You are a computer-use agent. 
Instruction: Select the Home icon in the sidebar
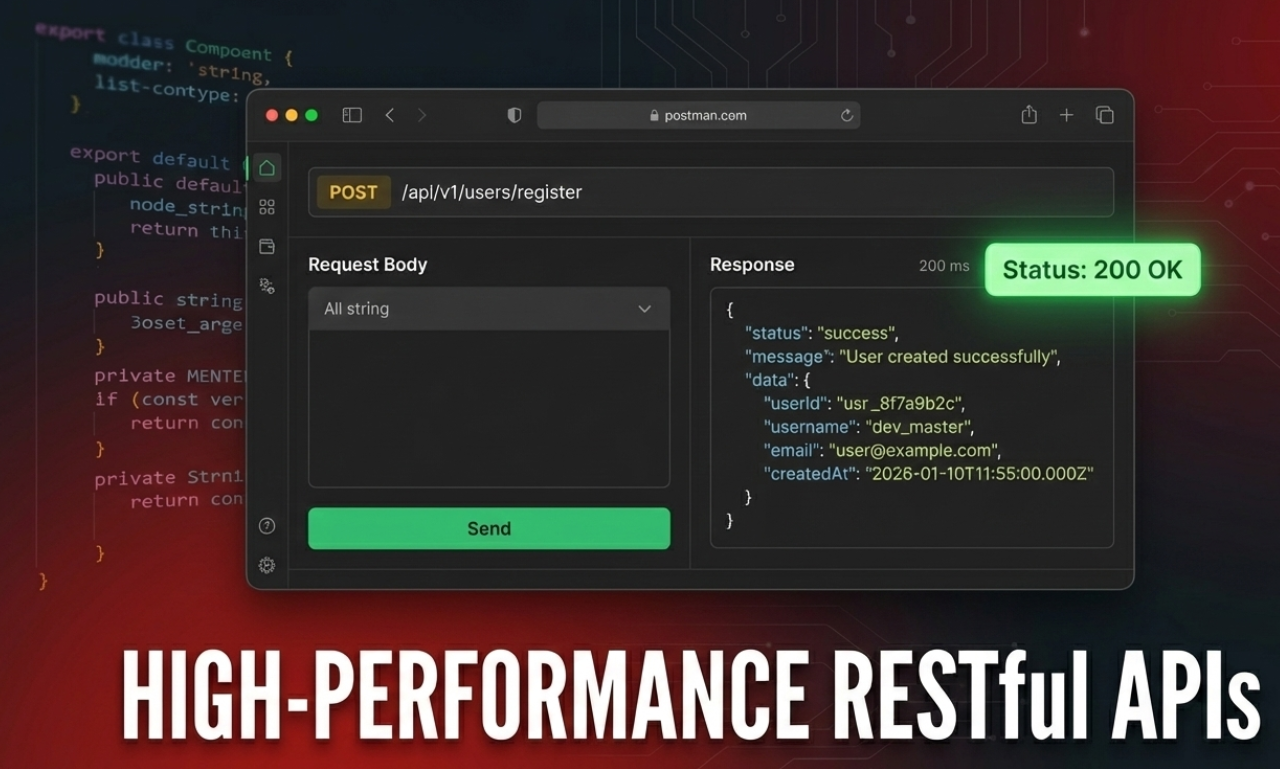coord(266,167)
